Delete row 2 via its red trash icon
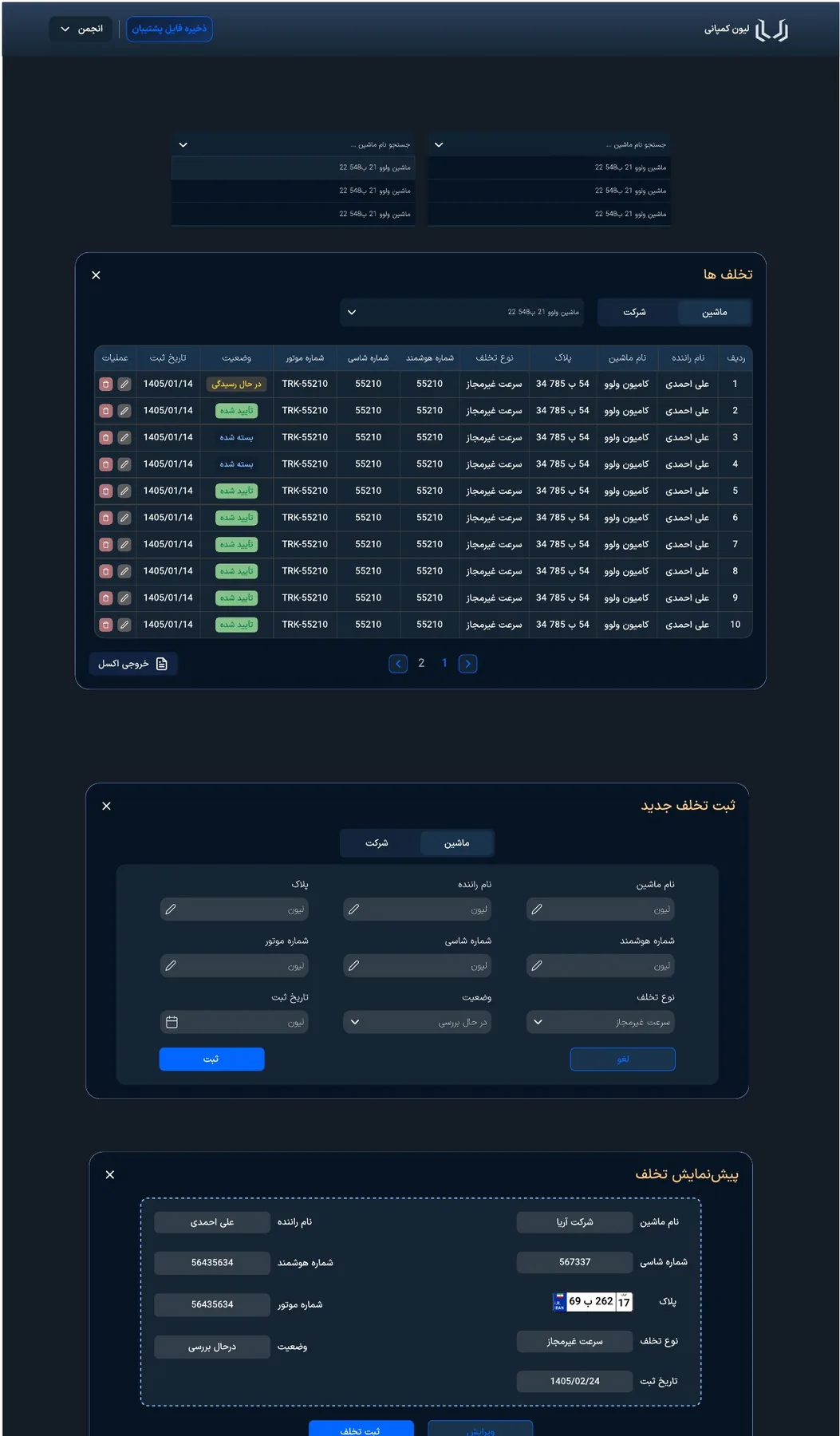The image size is (840, 1436). point(105,411)
